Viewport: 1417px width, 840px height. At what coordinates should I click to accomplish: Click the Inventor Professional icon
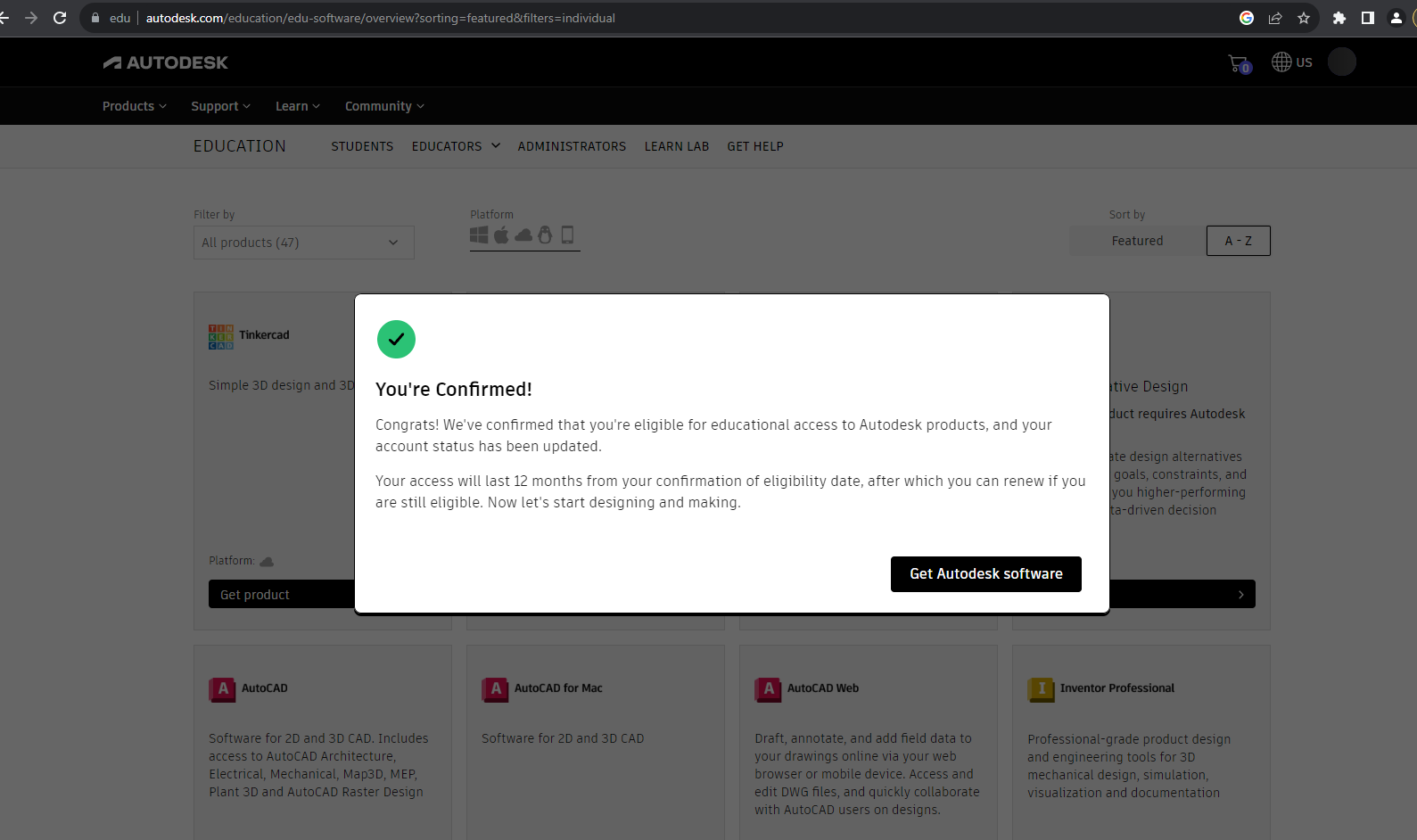click(x=1041, y=689)
